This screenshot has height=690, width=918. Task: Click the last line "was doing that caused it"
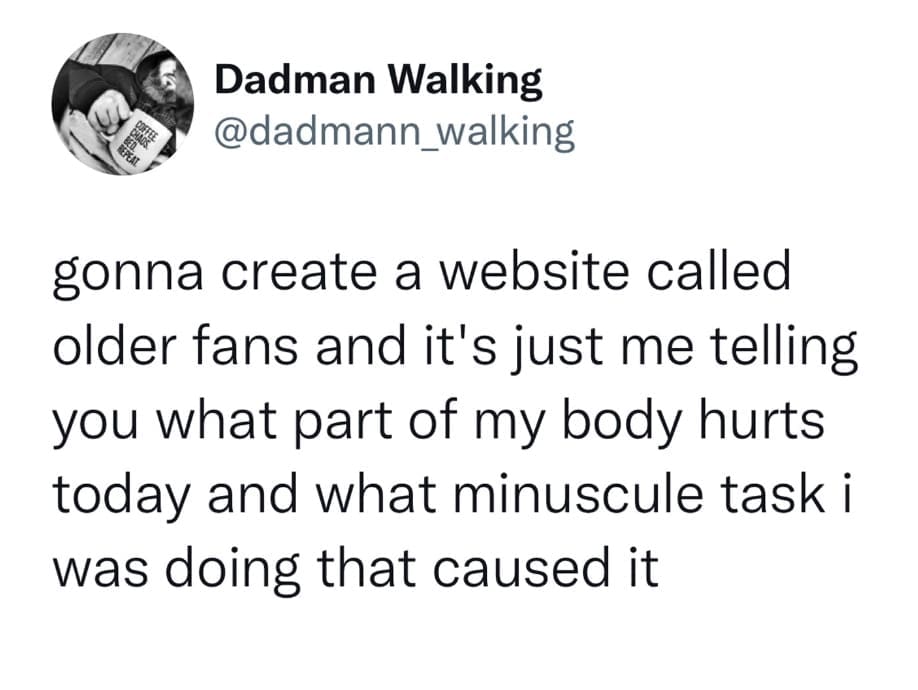click(x=355, y=567)
